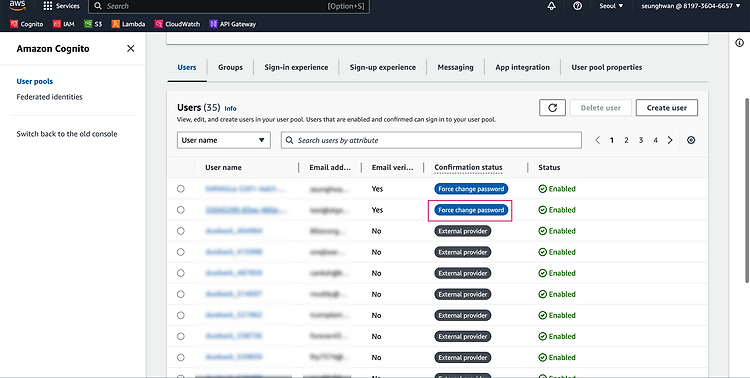
Task: Switch to the Groups tab
Action: 231,67
